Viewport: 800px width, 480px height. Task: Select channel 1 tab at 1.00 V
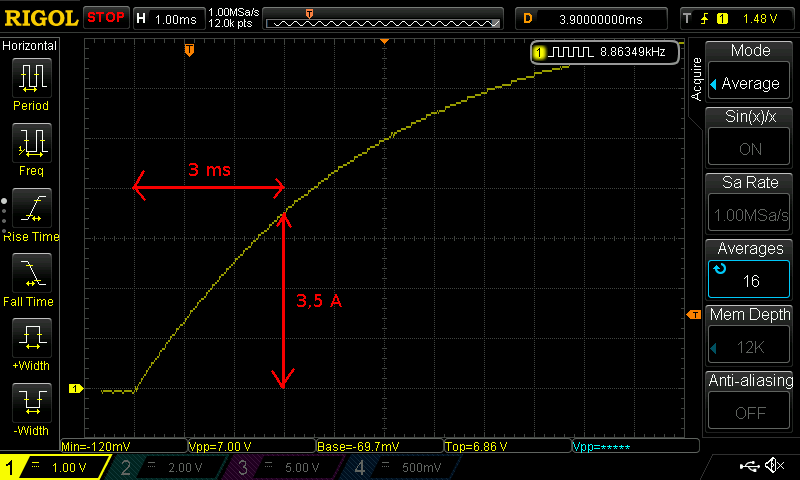[55, 467]
